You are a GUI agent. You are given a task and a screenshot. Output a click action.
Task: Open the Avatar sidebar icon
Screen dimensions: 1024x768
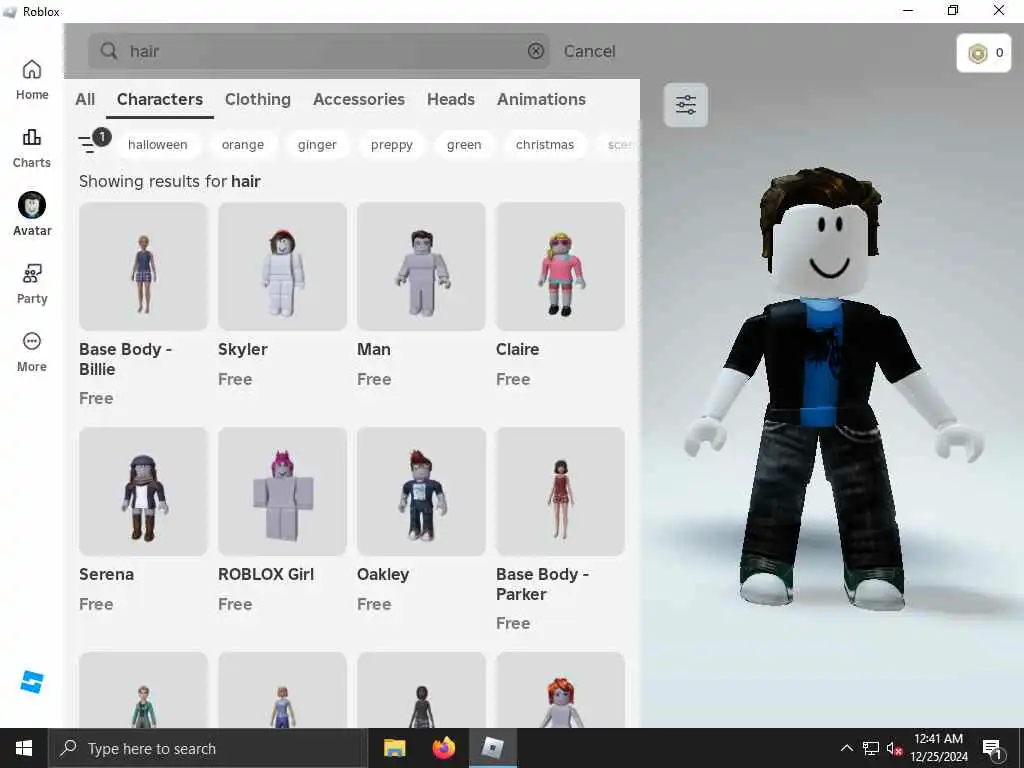(31, 215)
